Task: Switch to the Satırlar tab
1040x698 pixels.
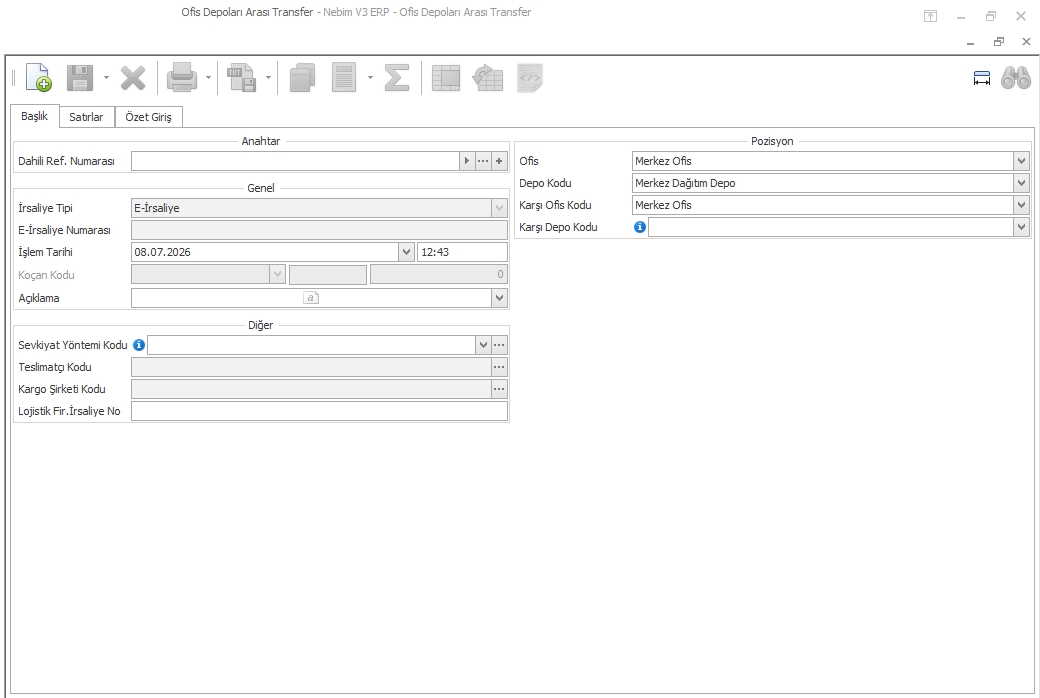Action: (x=86, y=117)
